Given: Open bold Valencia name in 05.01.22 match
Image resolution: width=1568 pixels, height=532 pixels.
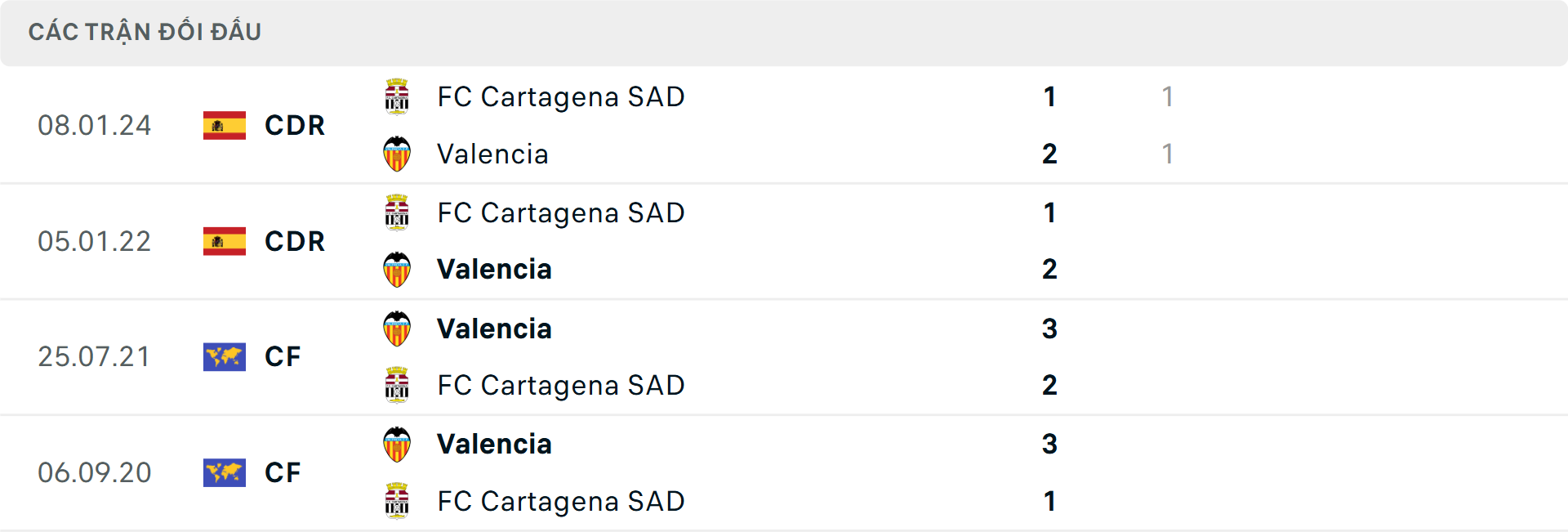Looking at the screenshot, I should pos(494,270).
